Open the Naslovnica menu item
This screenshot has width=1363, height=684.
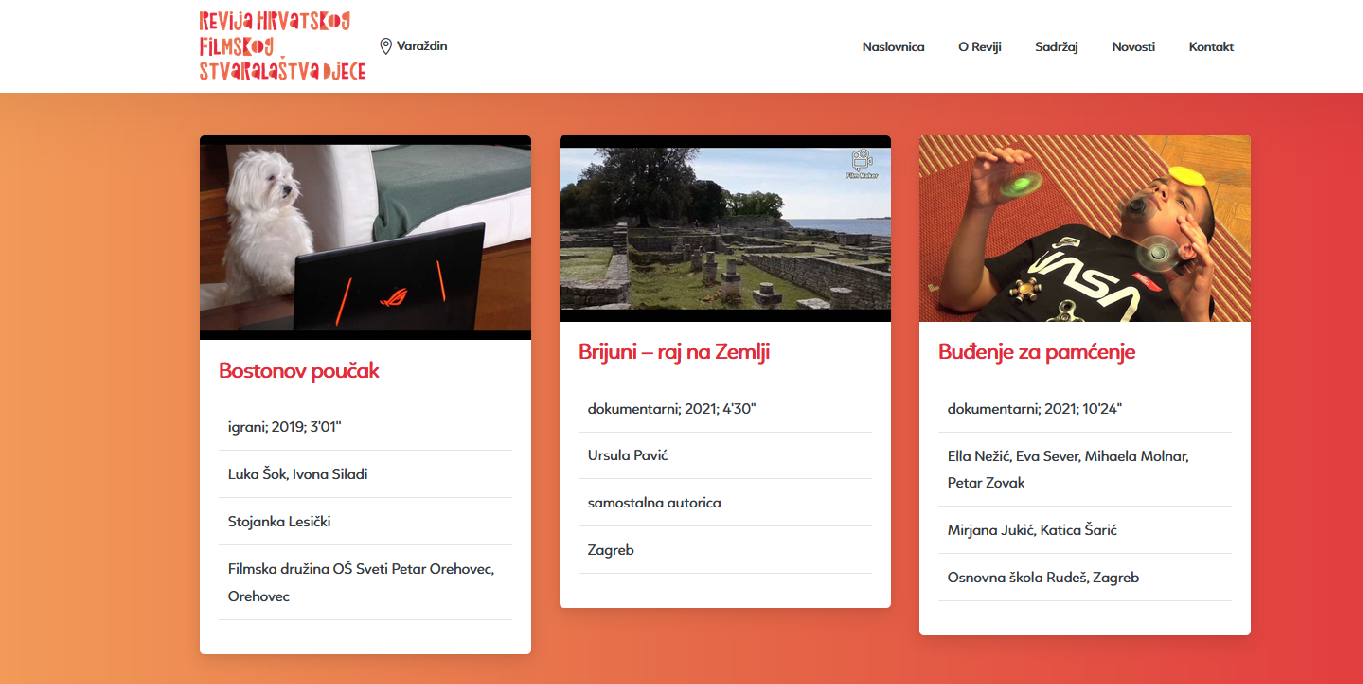click(x=893, y=47)
